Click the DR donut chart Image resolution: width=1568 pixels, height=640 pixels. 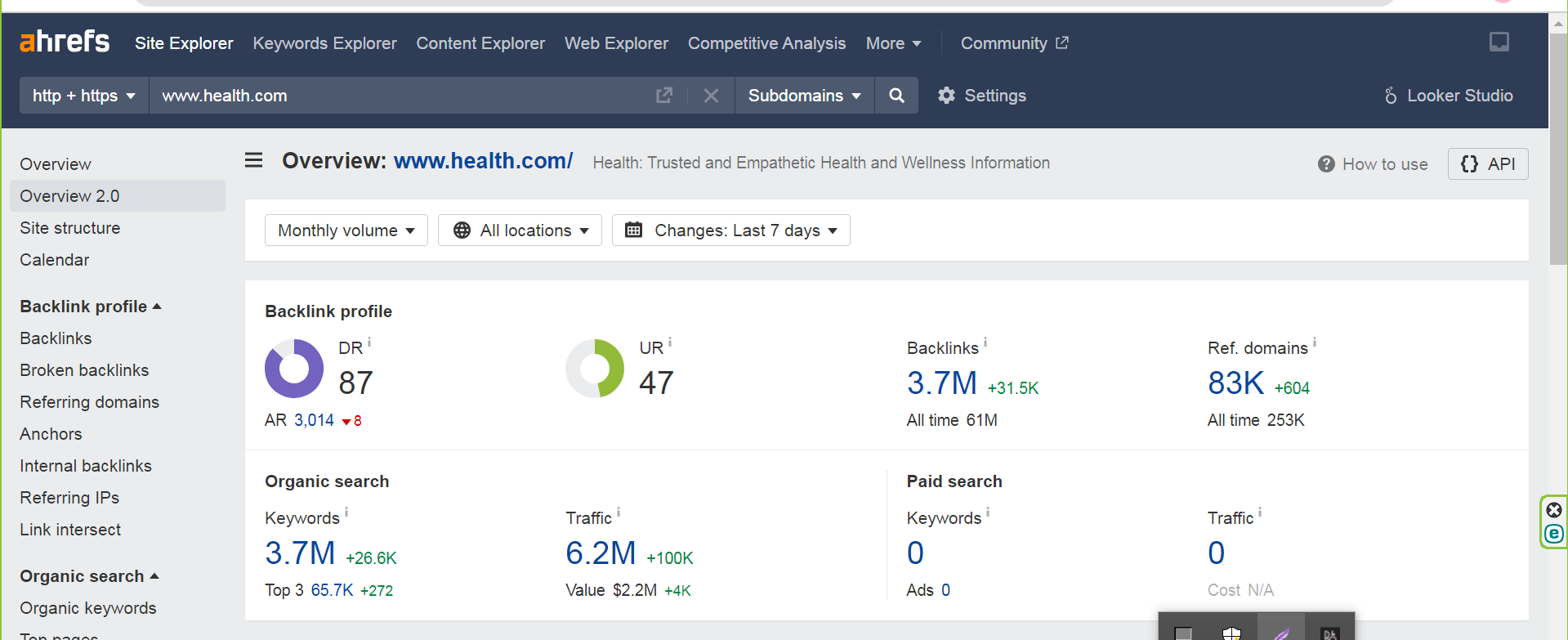tap(294, 369)
